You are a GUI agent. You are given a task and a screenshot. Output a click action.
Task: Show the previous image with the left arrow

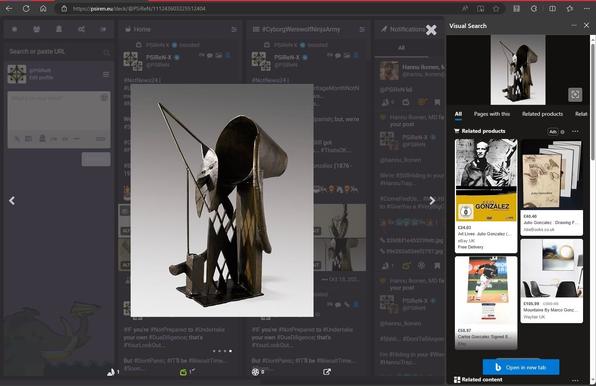click(x=12, y=201)
